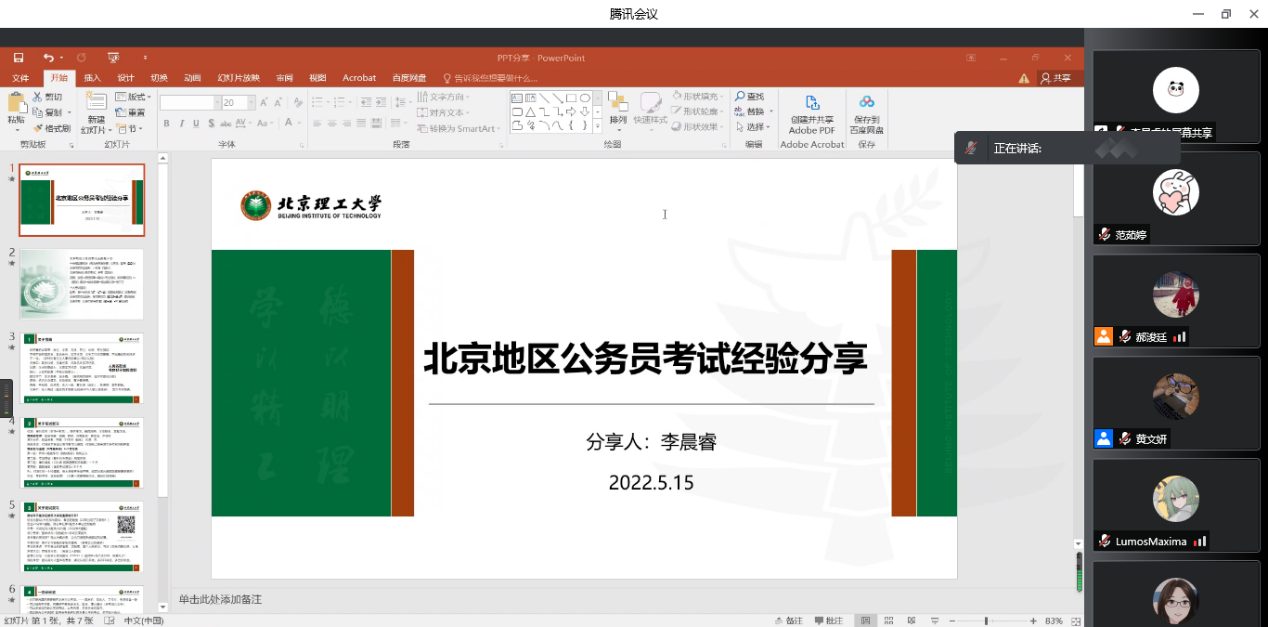1268x627 pixels.
Task: Select Format Painter (格式刷) tool
Action: point(51,128)
